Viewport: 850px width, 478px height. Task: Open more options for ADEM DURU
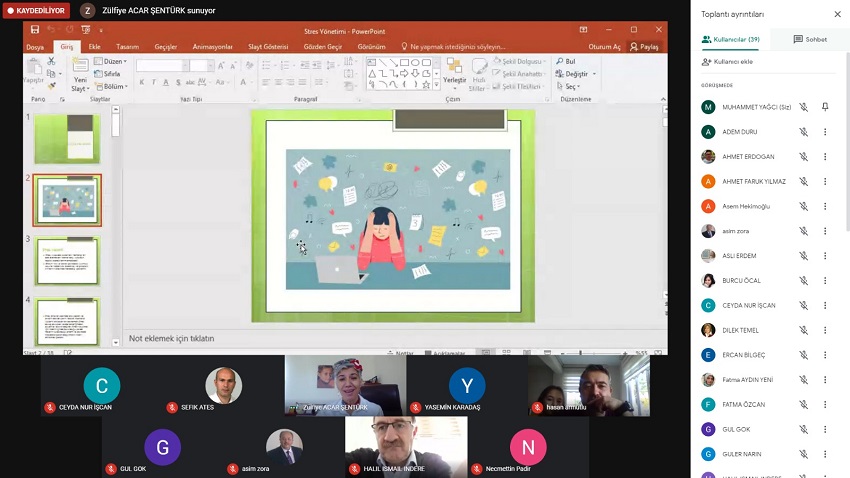point(825,132)
